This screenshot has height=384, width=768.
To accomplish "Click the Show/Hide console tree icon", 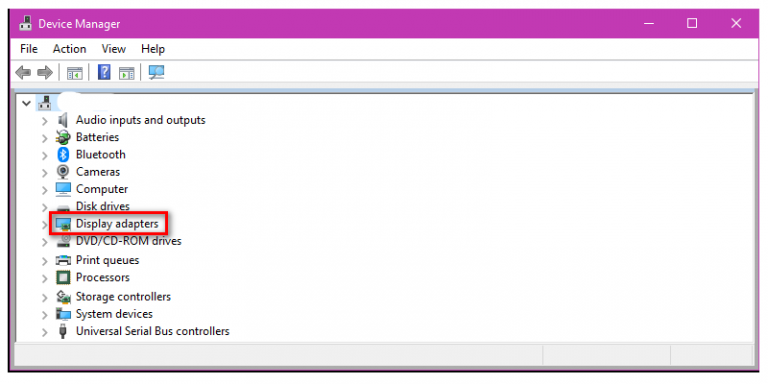I will click(74, 73).
